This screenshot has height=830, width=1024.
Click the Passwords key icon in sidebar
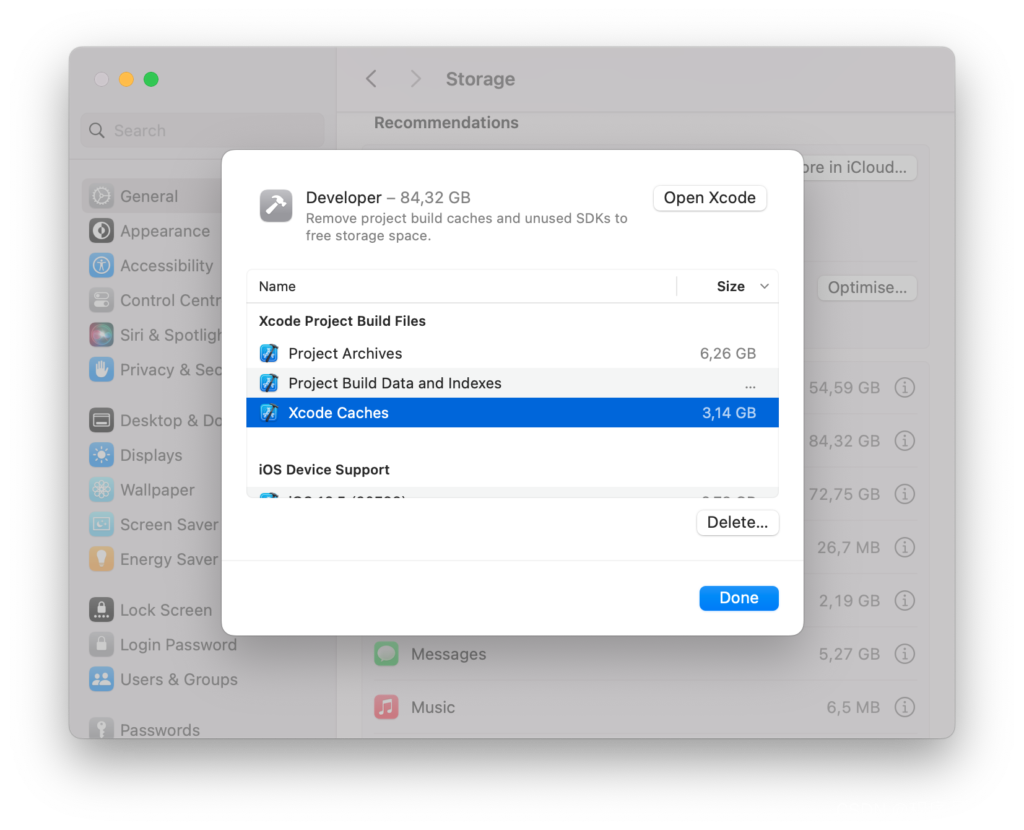pos(101,729)
